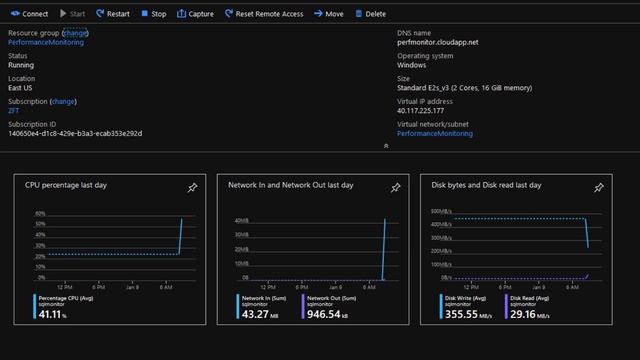Click the Reset Remote Access icon
The width and height of the screenshot is (640, 360).
[x=229, y=13]
